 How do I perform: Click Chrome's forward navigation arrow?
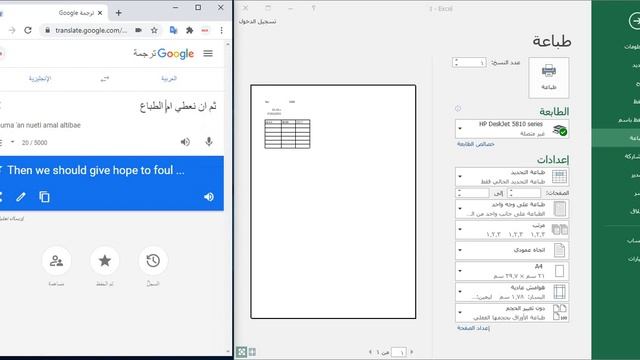point(12,30)
